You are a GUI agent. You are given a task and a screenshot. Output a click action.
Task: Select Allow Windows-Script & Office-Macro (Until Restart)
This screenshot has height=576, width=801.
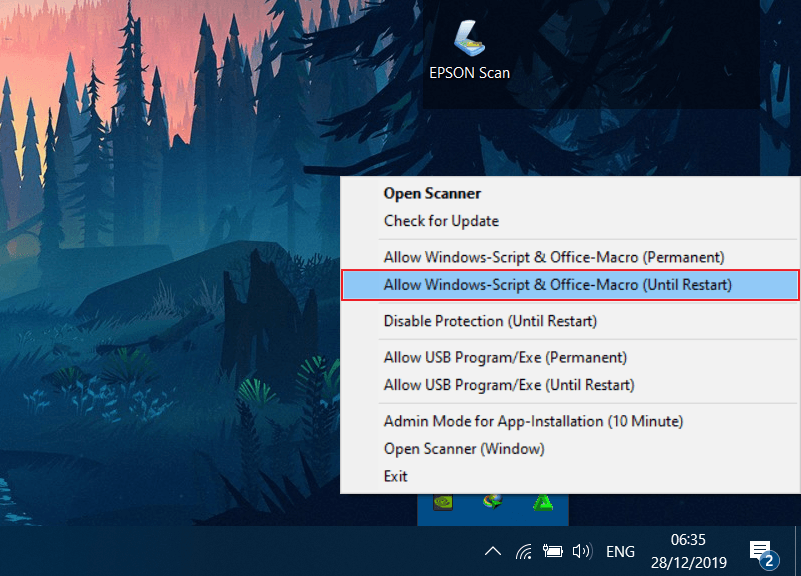pyautogui.click(x=570, y=285)
